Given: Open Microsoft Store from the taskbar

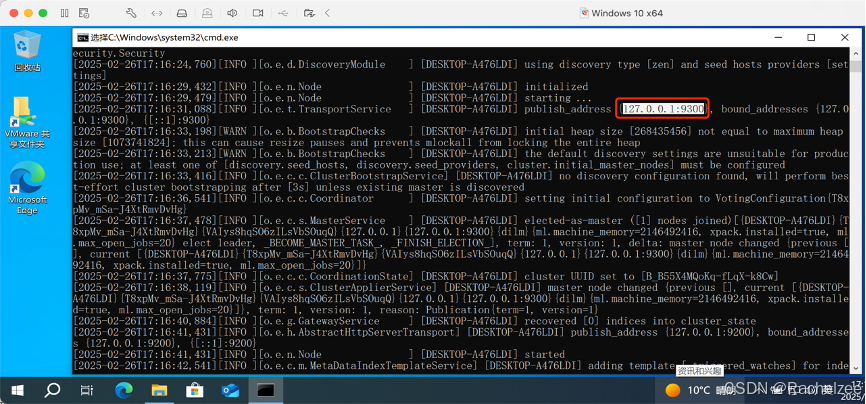Looking at the screenshot, I should (194, 391).
